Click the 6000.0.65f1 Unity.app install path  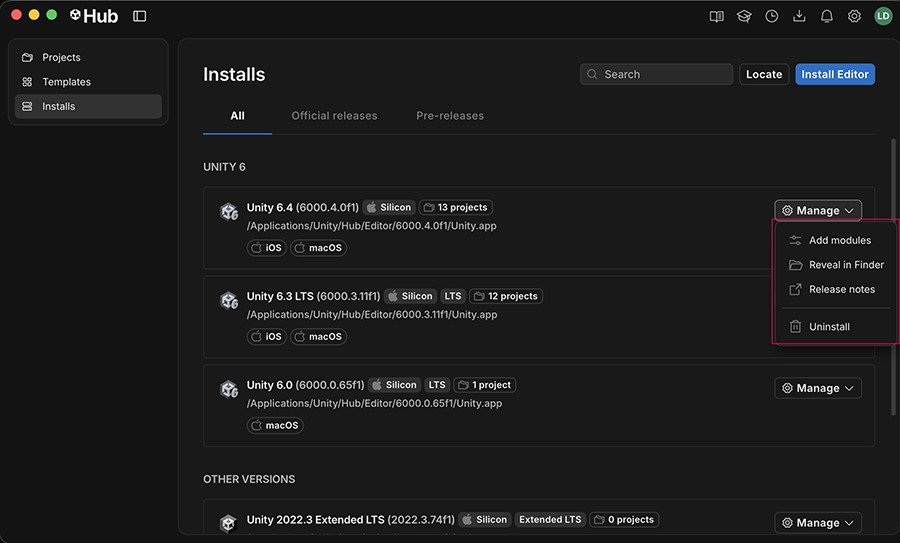pos(374,403)
